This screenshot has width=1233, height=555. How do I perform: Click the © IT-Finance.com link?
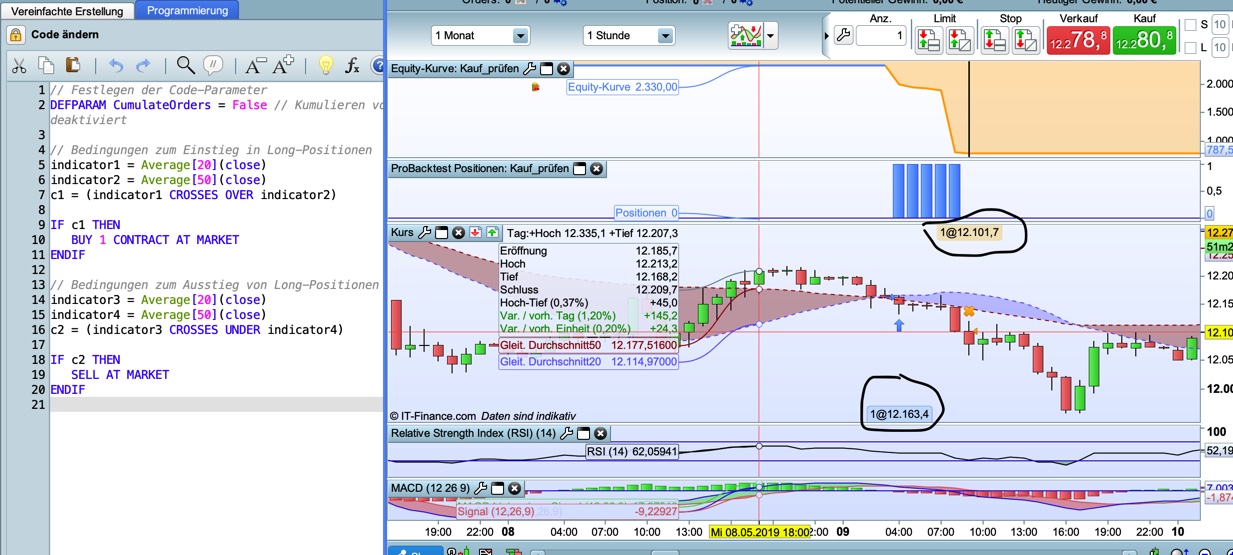433,415
